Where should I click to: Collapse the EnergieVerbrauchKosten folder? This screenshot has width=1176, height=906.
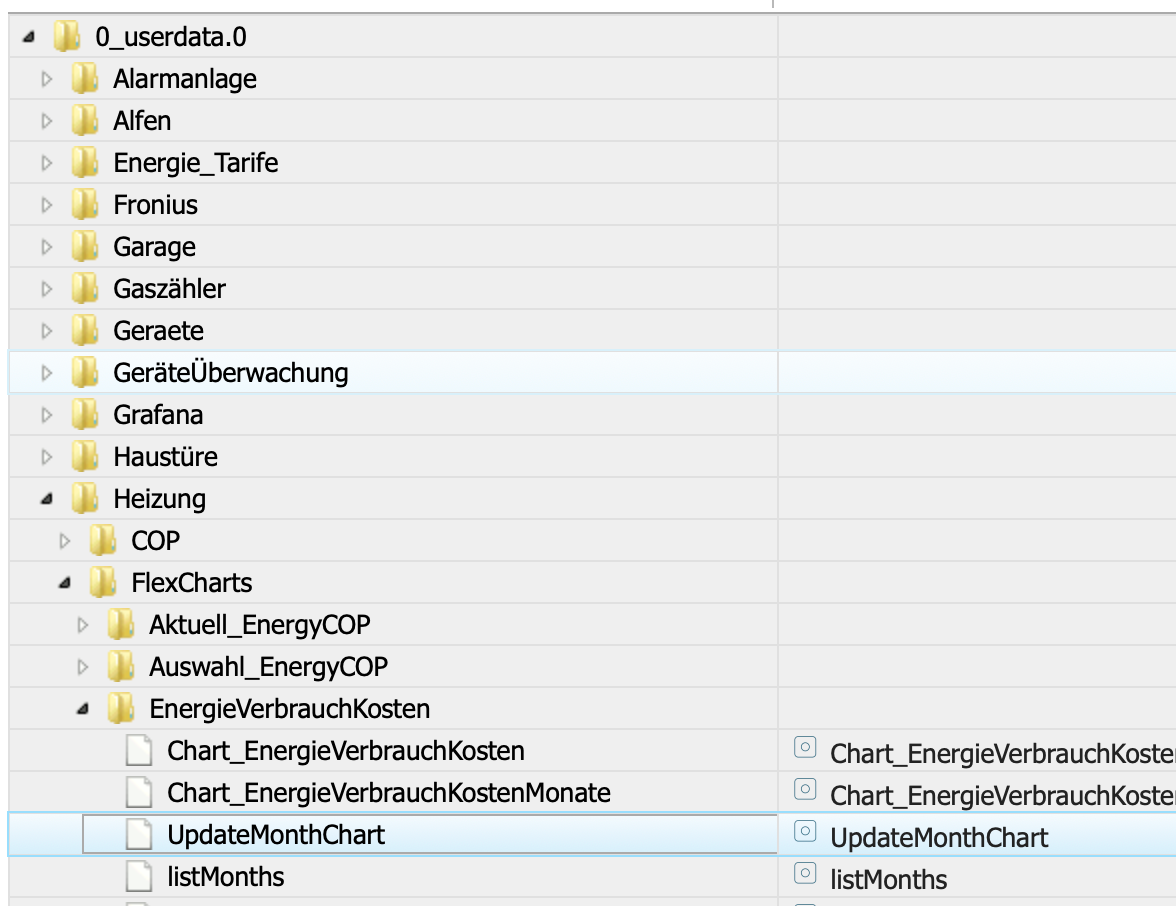tap(83, 709)
